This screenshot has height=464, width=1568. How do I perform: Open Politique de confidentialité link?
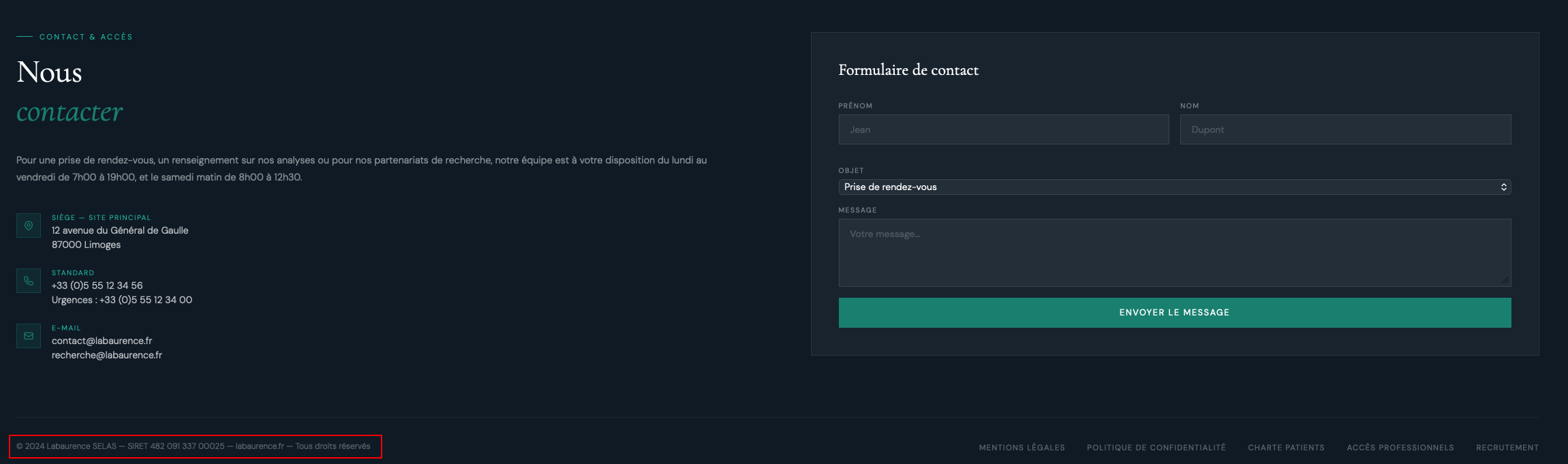coord(1156,448)
